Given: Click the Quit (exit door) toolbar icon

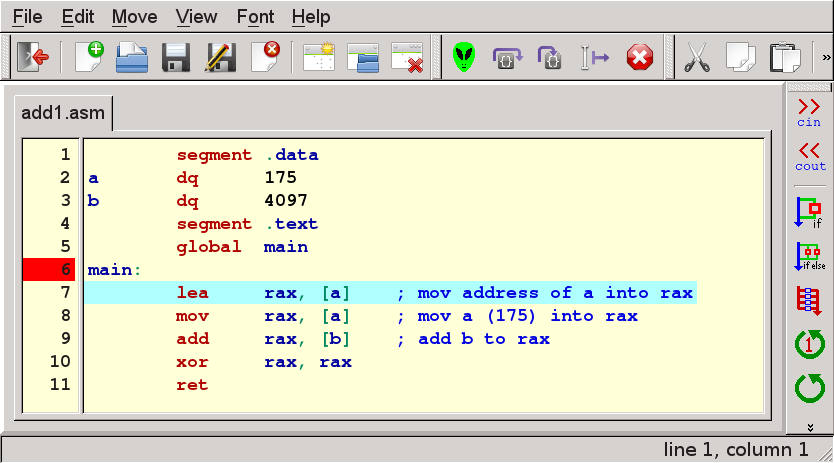Looking at the screenshot, I should (33, 57).
